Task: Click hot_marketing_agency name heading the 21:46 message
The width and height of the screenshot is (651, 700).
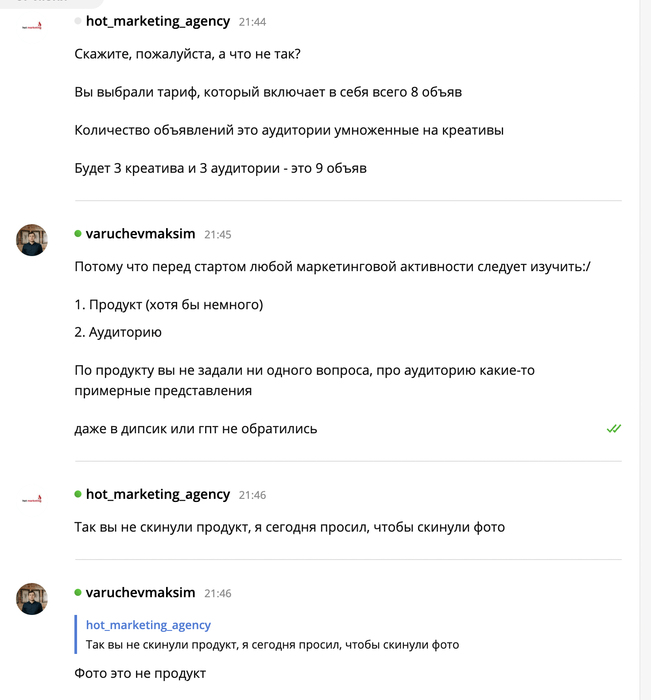Action: click(158, 494)
